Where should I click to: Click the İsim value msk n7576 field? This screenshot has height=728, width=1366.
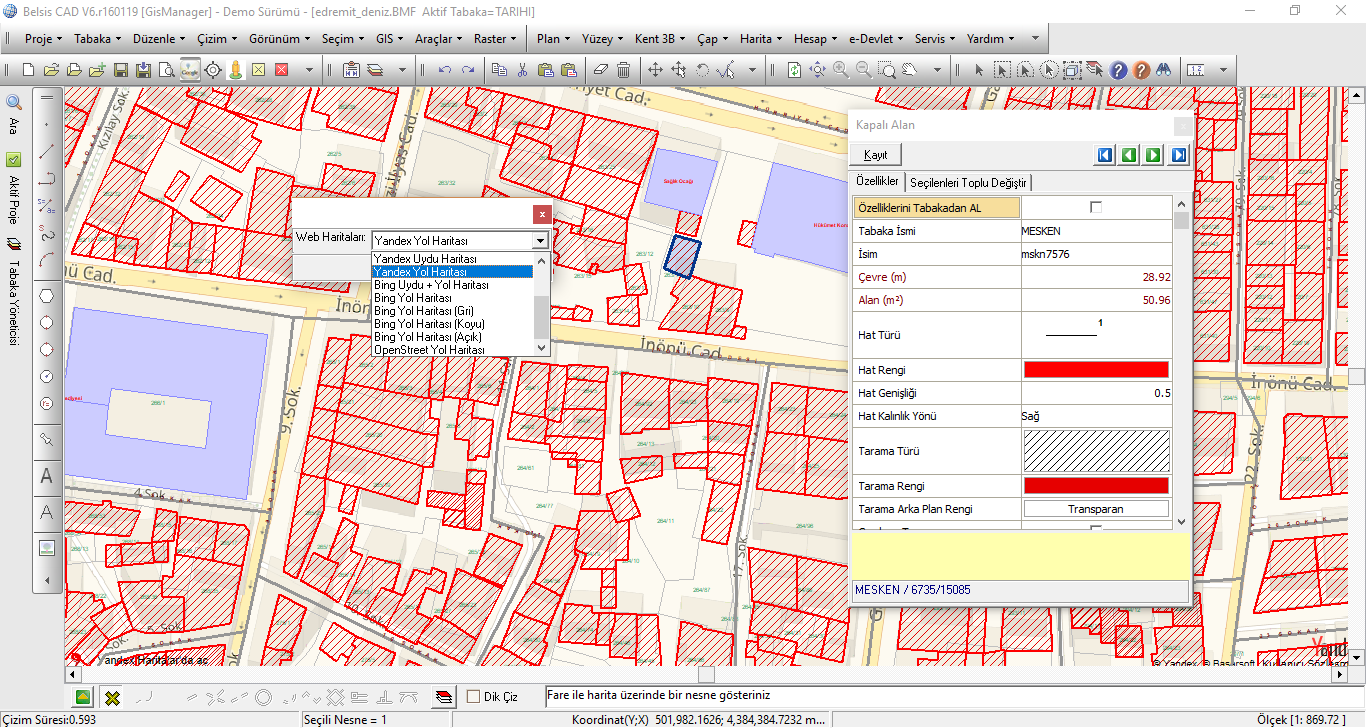1096,254
